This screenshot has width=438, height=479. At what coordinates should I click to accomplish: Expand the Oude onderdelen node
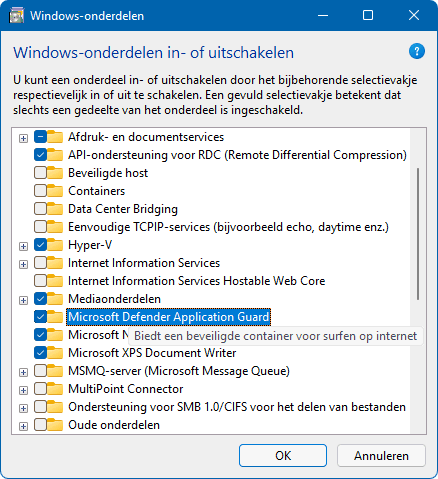(23, 426)
